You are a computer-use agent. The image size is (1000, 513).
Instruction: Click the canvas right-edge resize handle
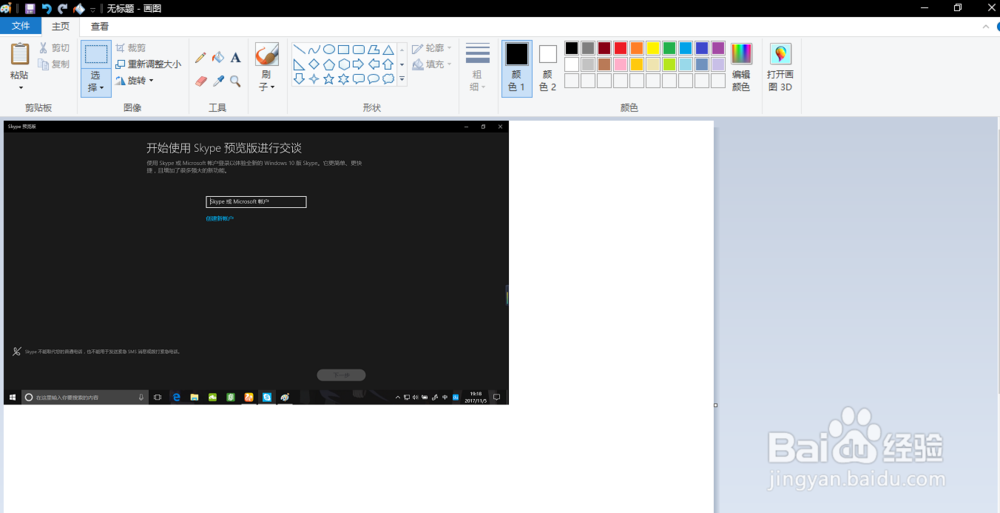[x=716, y=405]
